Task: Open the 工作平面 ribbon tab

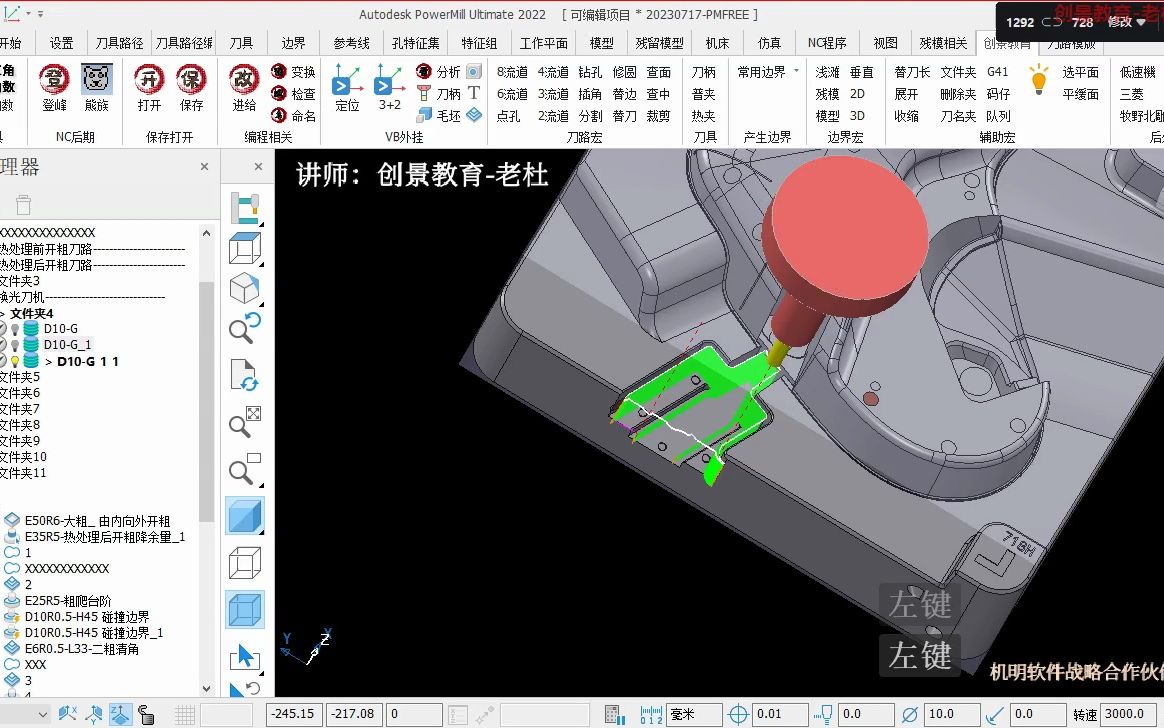Action: coord(543,43)
